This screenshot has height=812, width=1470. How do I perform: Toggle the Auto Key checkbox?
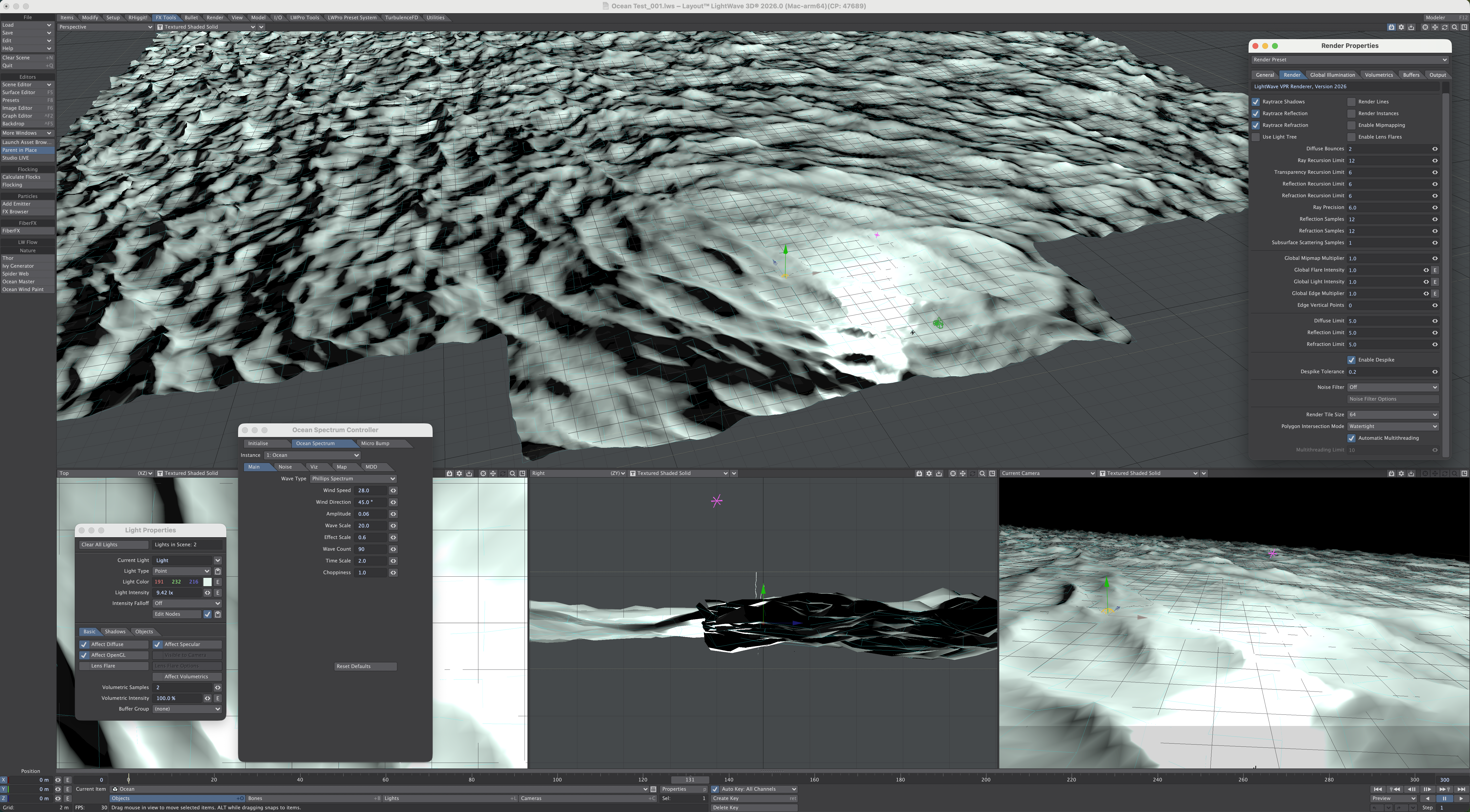[x=715, y=789]
